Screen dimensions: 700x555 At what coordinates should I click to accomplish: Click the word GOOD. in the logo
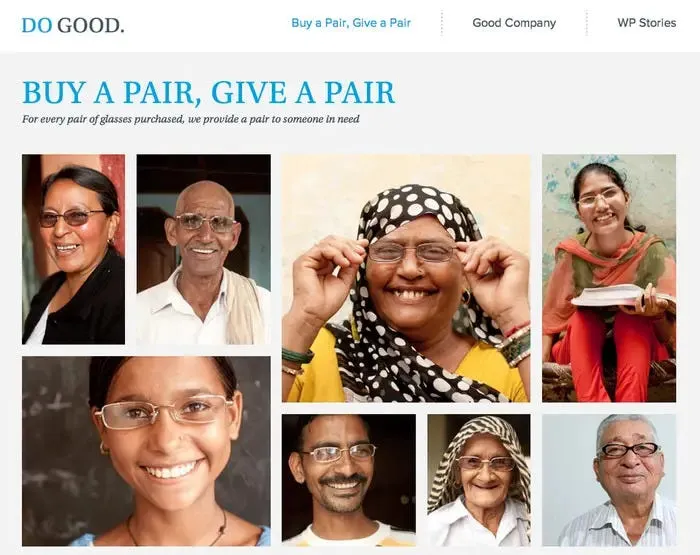[91, 25]
